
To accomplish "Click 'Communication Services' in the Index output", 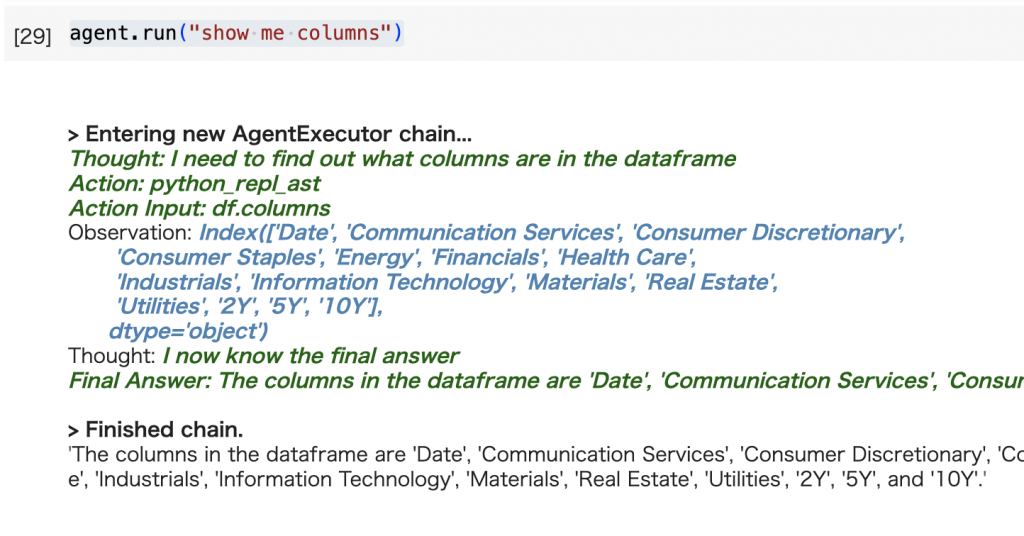I will coord(483,232).
